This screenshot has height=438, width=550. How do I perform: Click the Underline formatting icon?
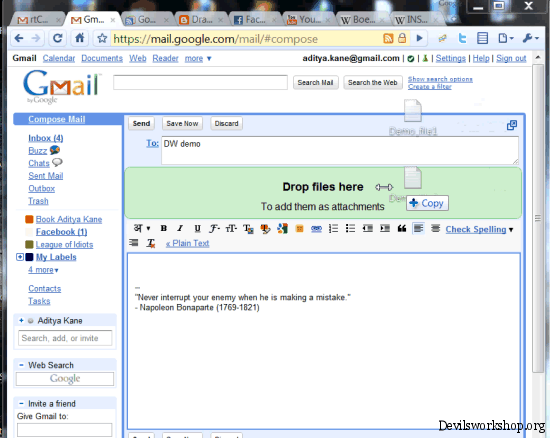[197, 229]
